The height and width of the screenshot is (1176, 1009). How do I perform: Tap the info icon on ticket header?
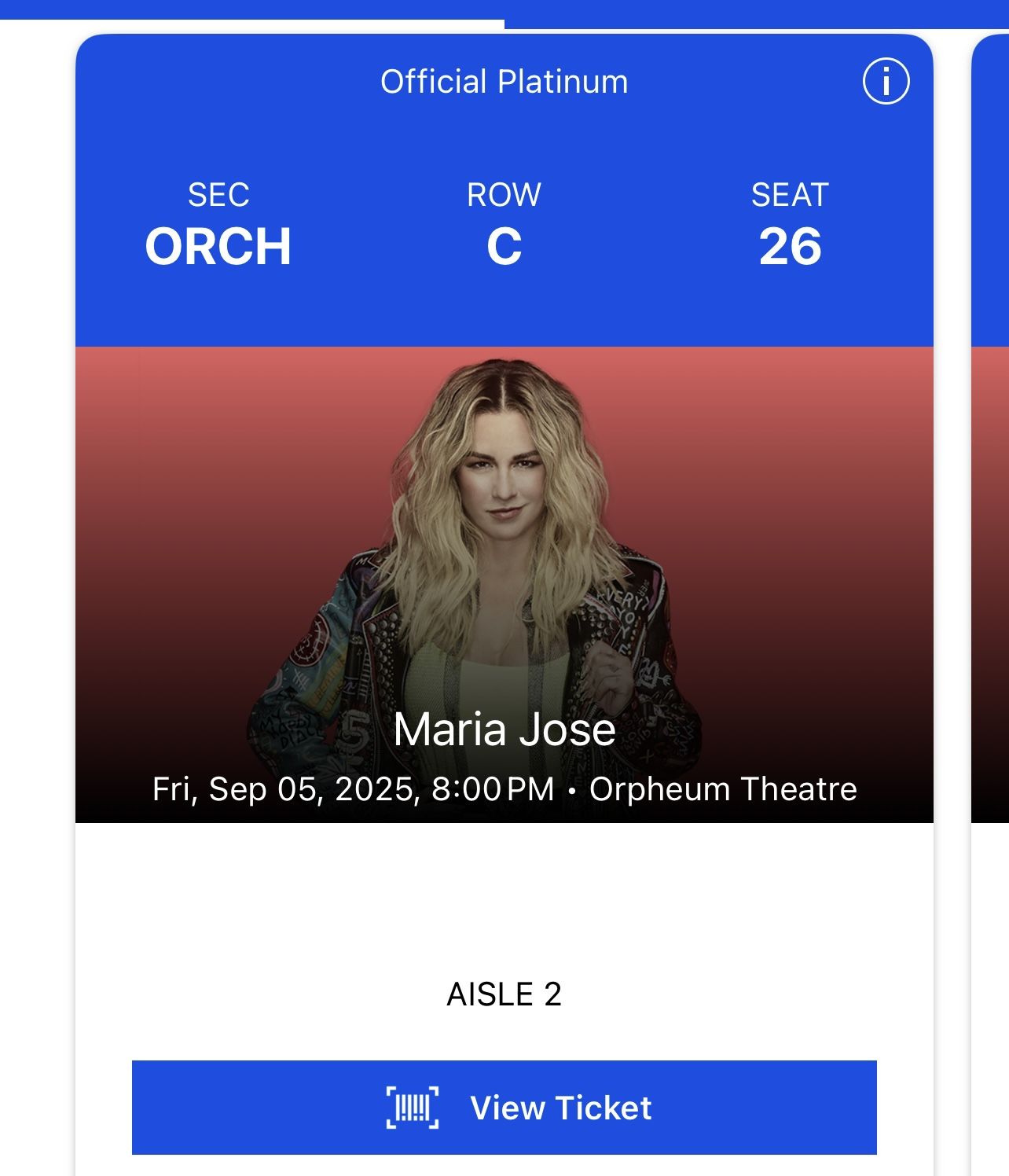click(886, 82)
